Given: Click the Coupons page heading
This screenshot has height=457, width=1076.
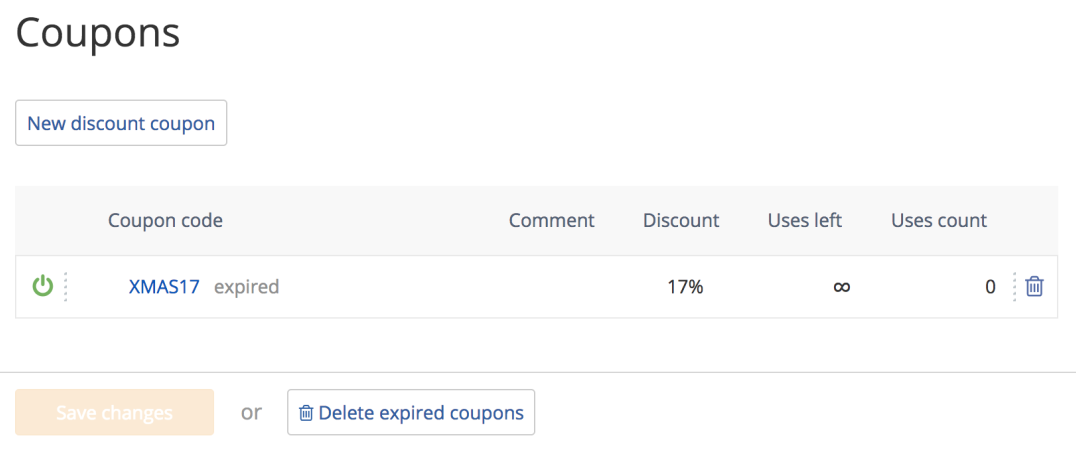Looking at the screenshot, I should [97, 32].
